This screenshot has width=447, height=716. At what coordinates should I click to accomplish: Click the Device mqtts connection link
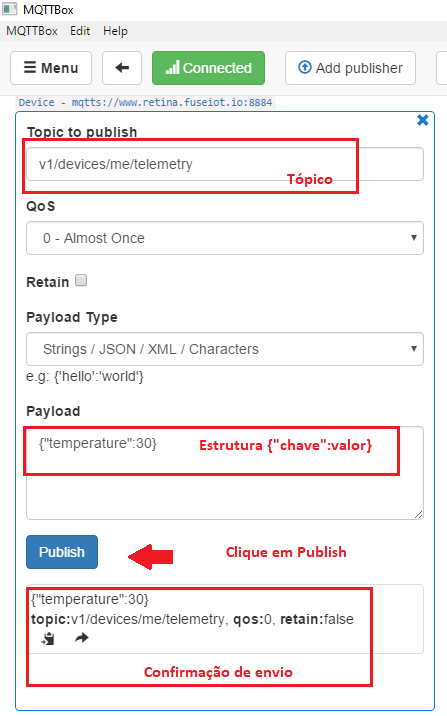(145, 102)
